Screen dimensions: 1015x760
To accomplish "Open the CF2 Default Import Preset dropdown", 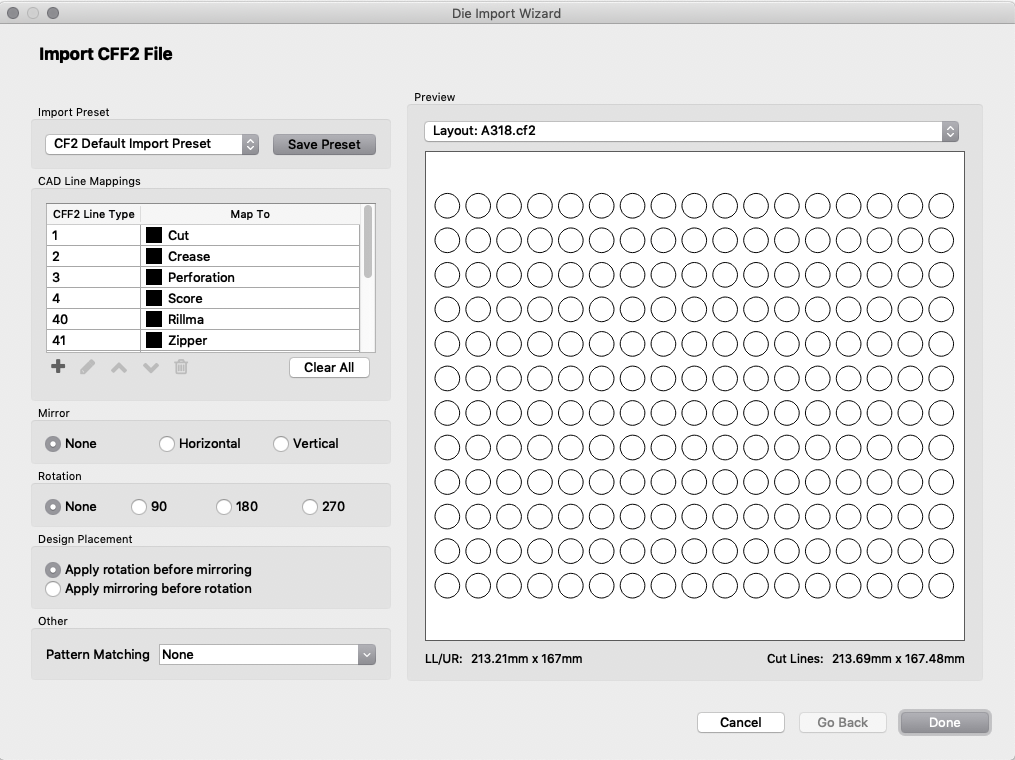I will tap(152, 144).
